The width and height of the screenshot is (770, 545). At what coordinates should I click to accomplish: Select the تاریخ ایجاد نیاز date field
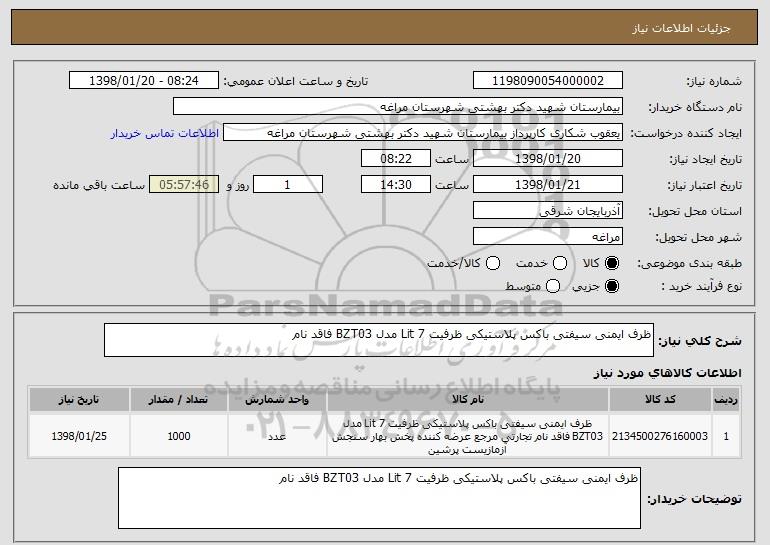point(546,159)
